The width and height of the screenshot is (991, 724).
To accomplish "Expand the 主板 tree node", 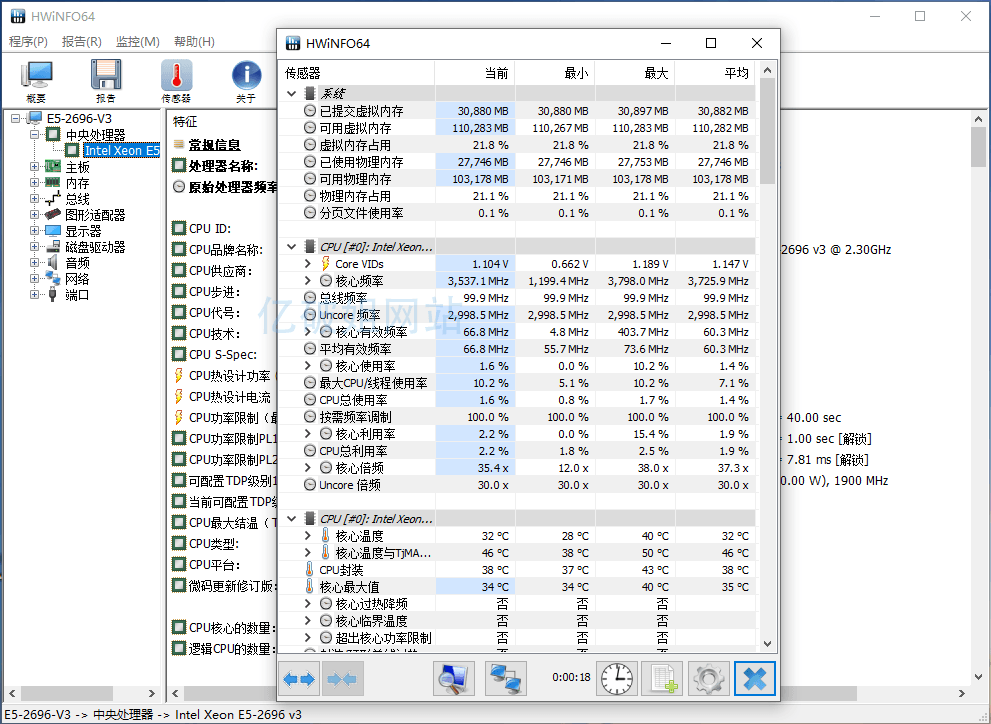I will [35, 167].
